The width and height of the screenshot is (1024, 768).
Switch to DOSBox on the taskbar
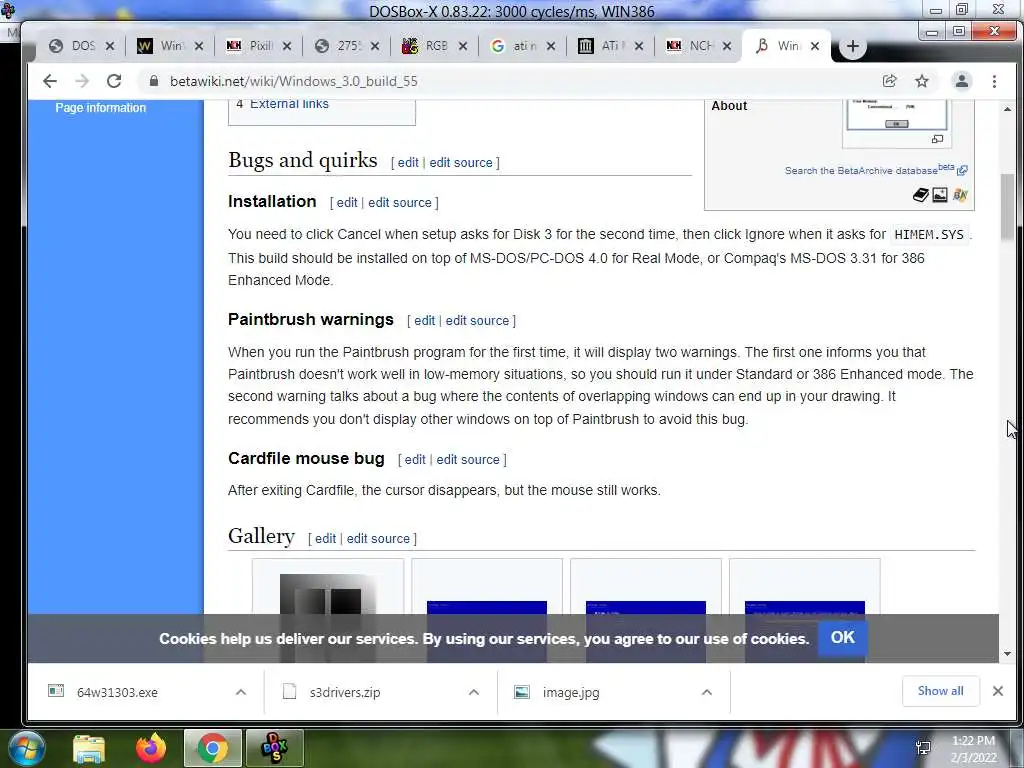(274, 748)
